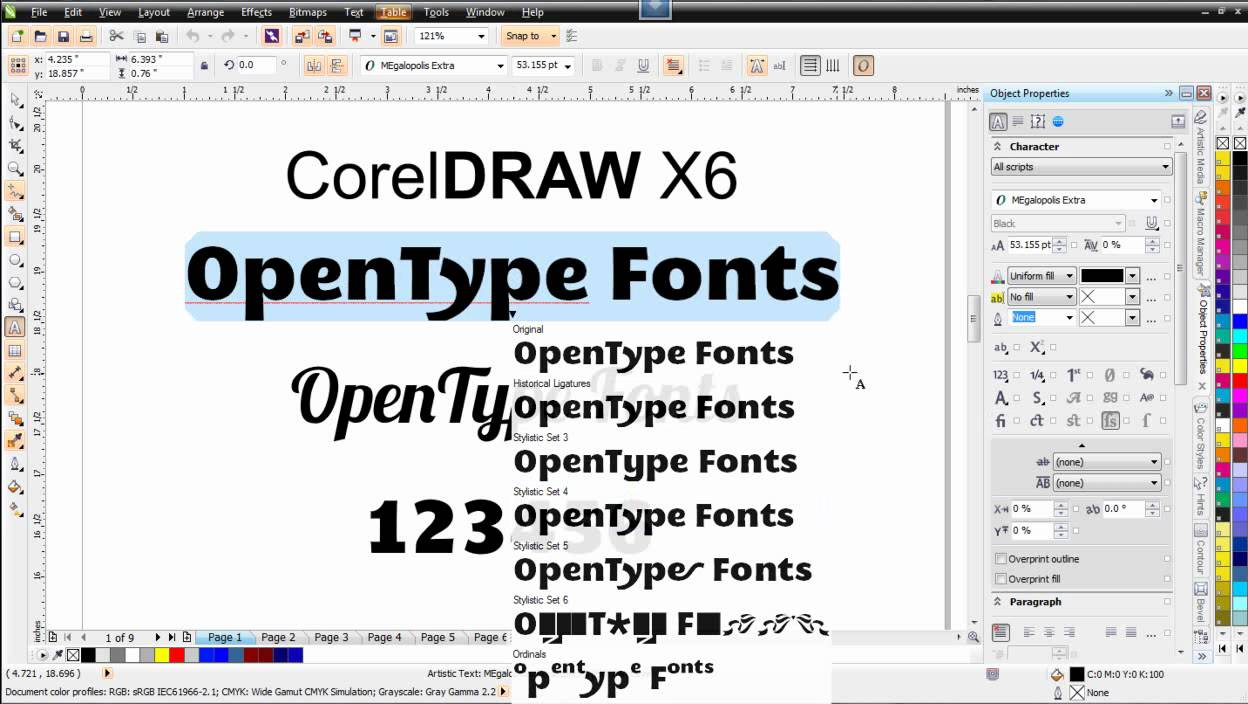Click the red swatch in bottom document palette
This screenshot has height=704, width=1248.
[x=177, y=655]
